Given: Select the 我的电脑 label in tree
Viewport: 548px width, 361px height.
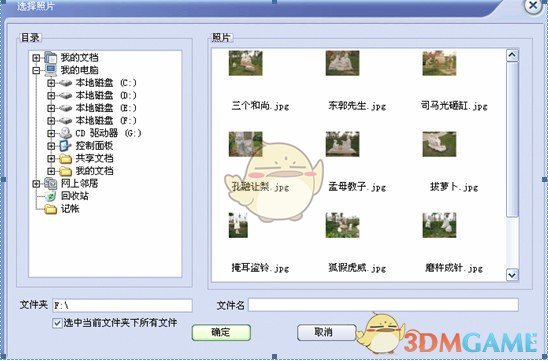Looking at the screenshot, I should 79,70.
